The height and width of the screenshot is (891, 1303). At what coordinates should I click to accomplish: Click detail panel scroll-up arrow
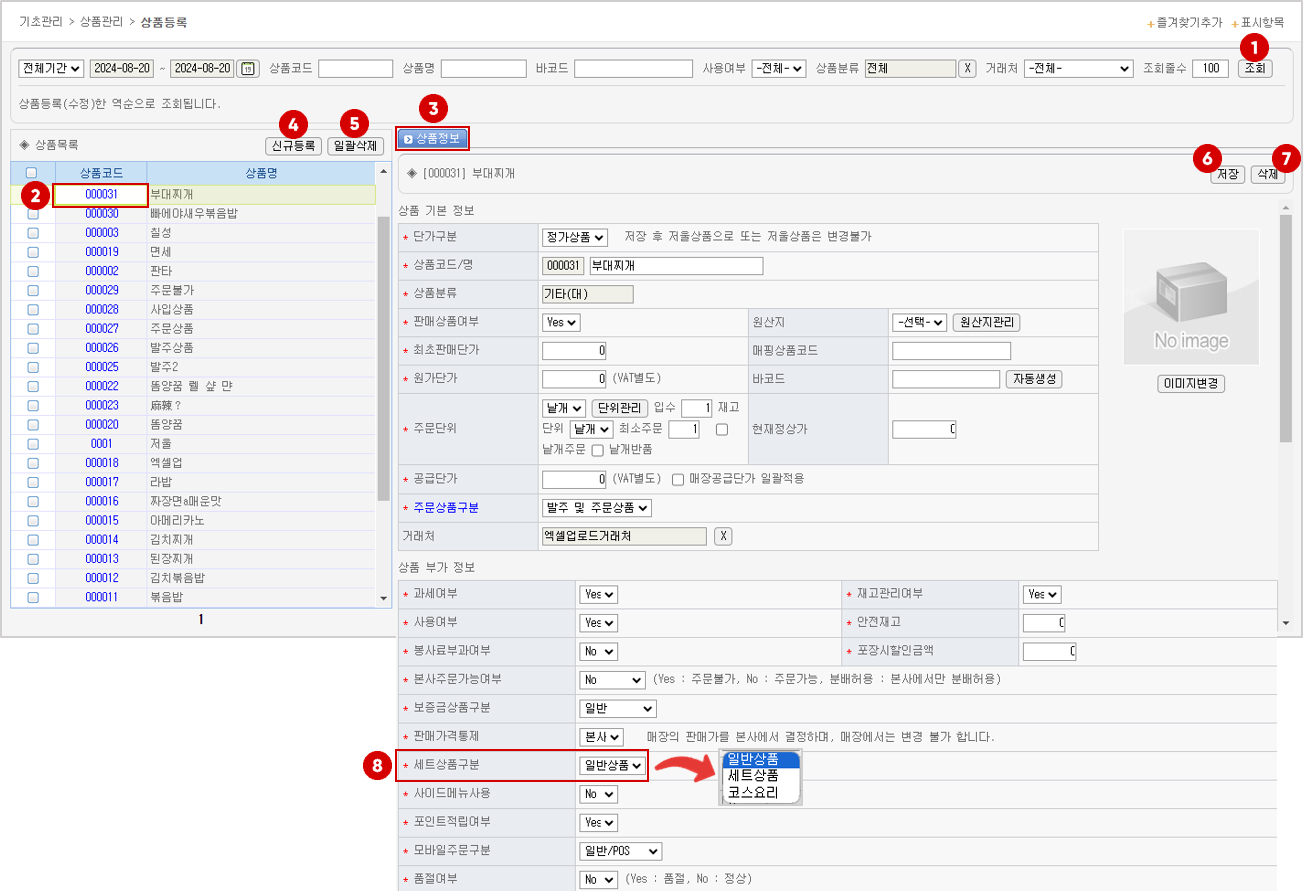pos(1286,208)
